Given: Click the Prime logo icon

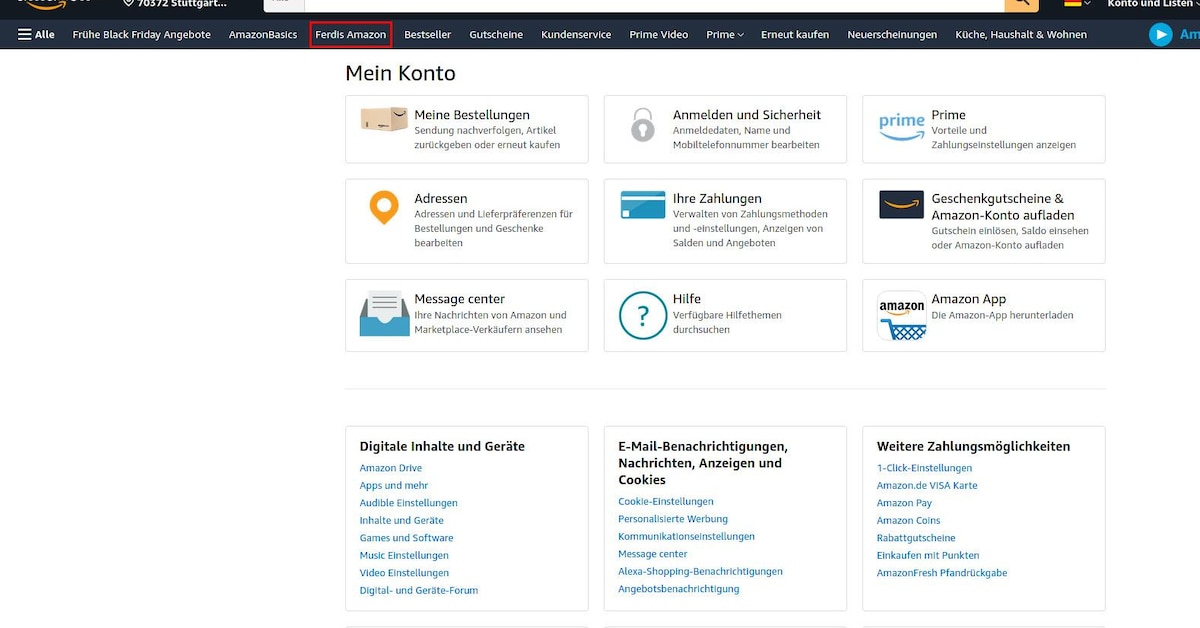Looking at the screenshot, I should [901, 125].
